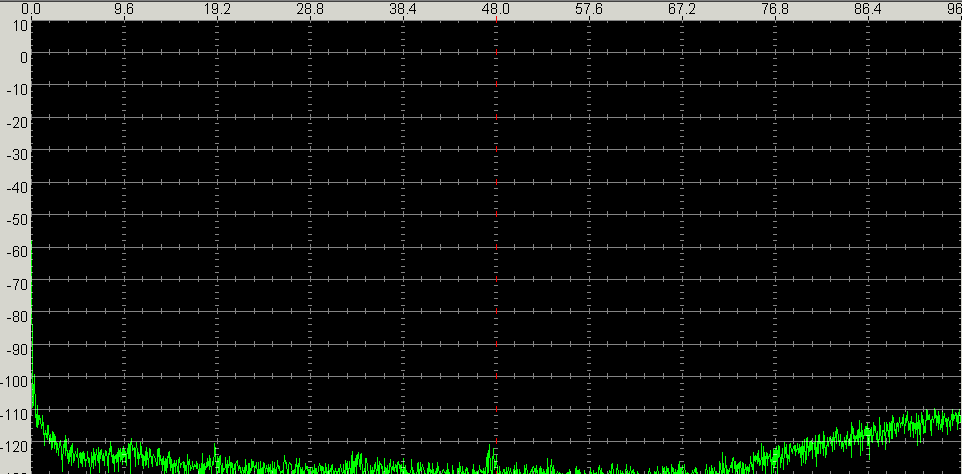Click the -50 dB amplitude axis label
This screenshot has height=474, width=962.
coord(17,222)
